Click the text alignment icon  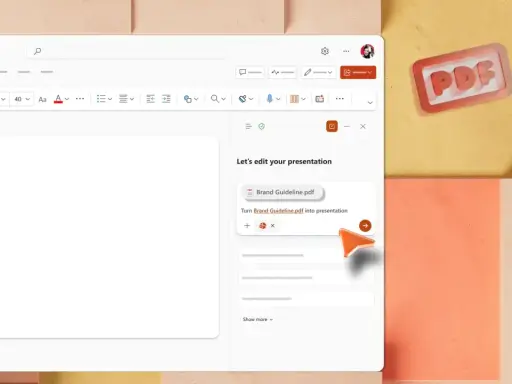(x=123, y=99)
